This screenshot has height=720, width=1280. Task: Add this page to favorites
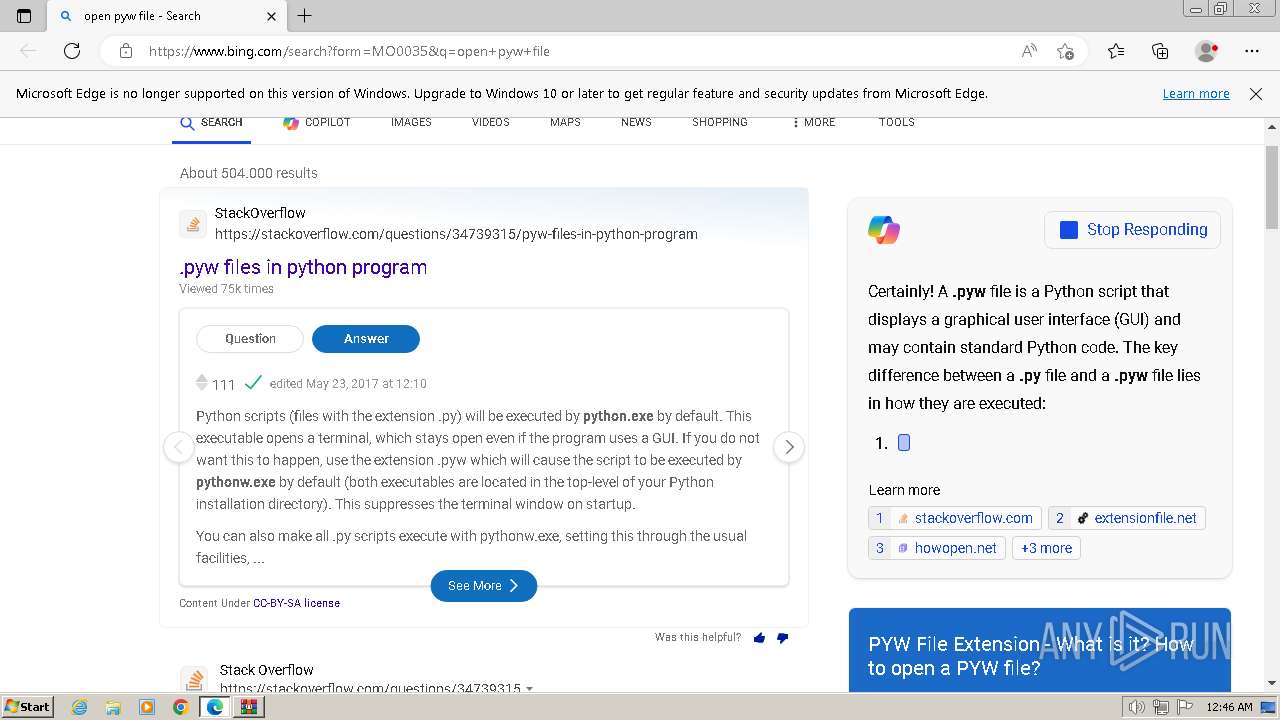click(x=1066, y=51)
